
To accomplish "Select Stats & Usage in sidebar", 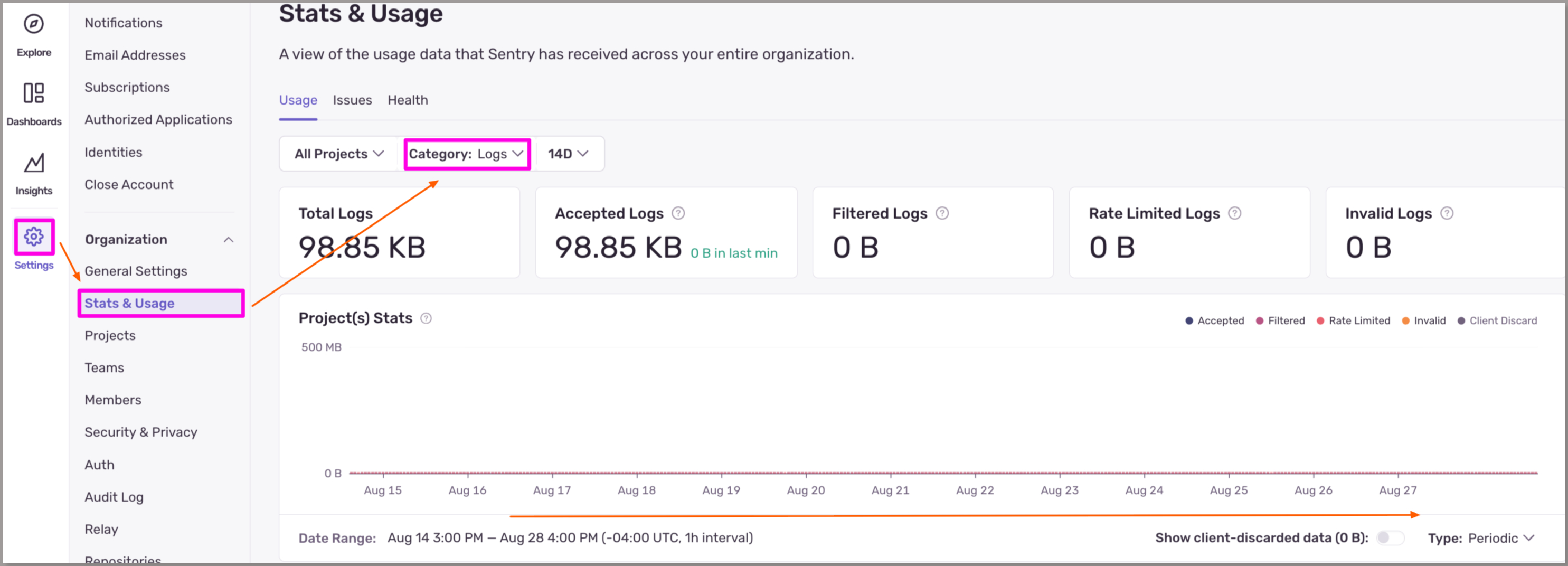I will (x=160, y=303).
